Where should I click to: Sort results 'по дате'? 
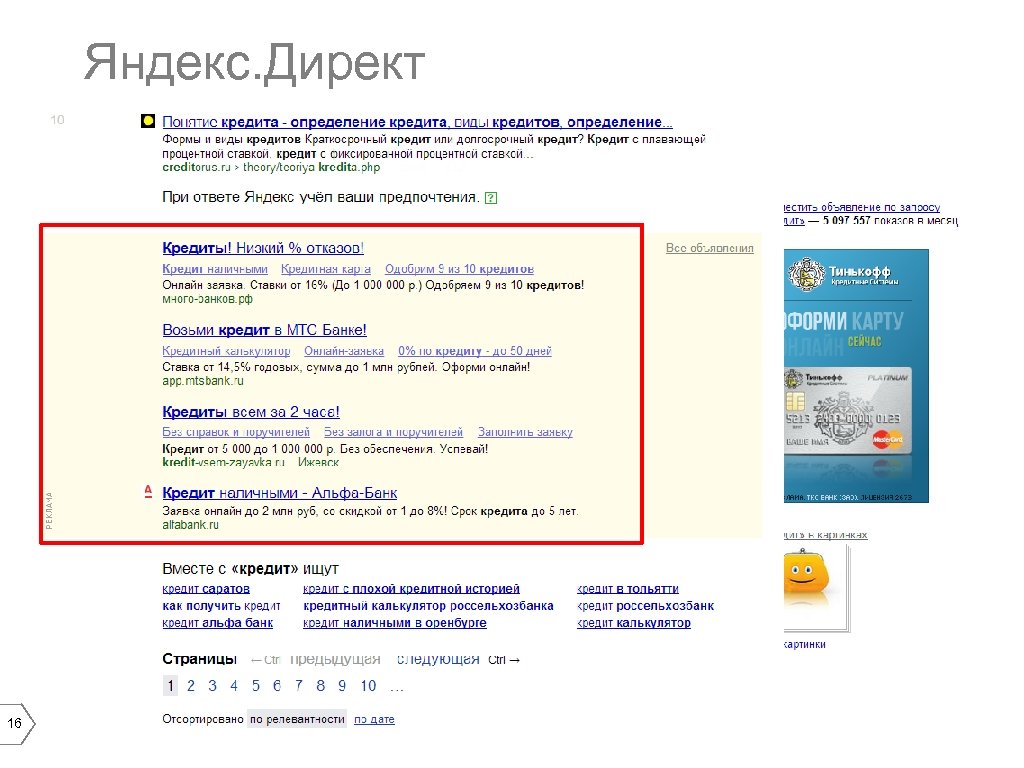(374, 720)
